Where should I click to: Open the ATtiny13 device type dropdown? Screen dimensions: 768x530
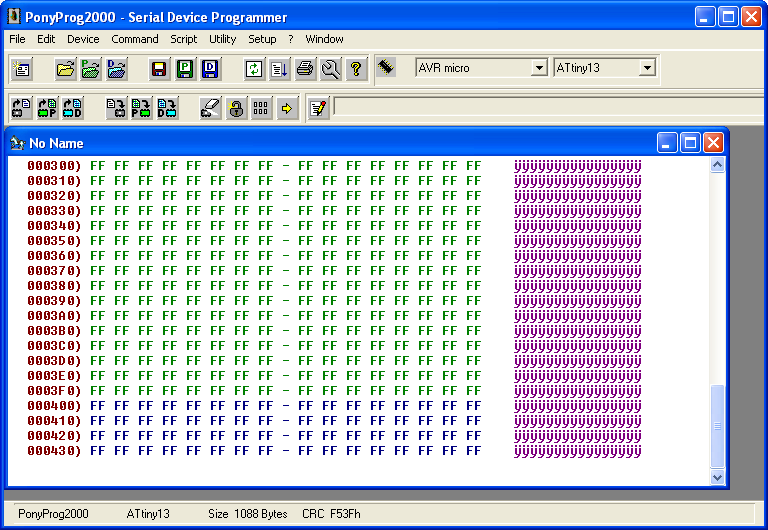(x=647, y=68)
